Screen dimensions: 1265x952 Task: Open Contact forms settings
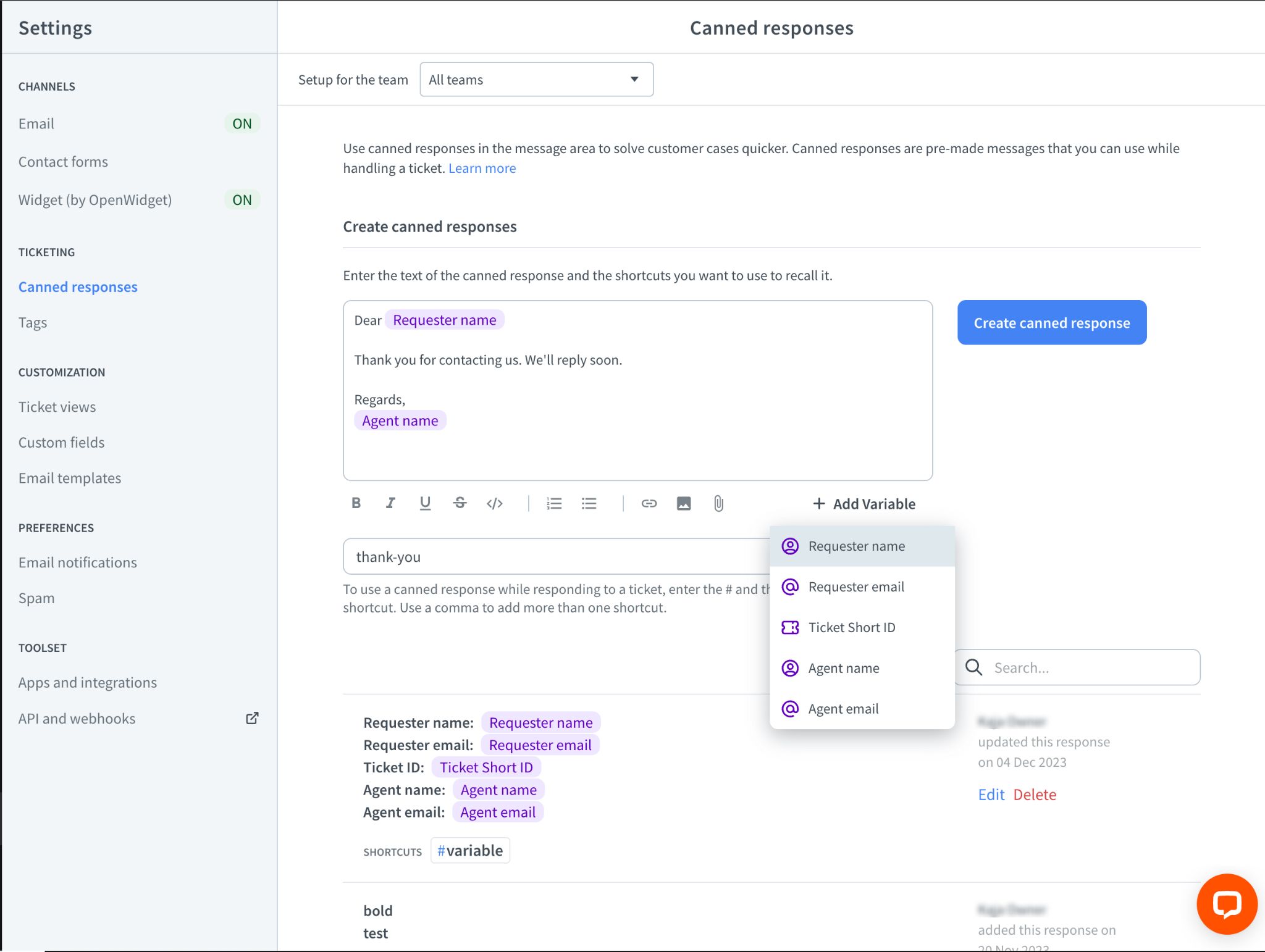click(x=63, y=162)
